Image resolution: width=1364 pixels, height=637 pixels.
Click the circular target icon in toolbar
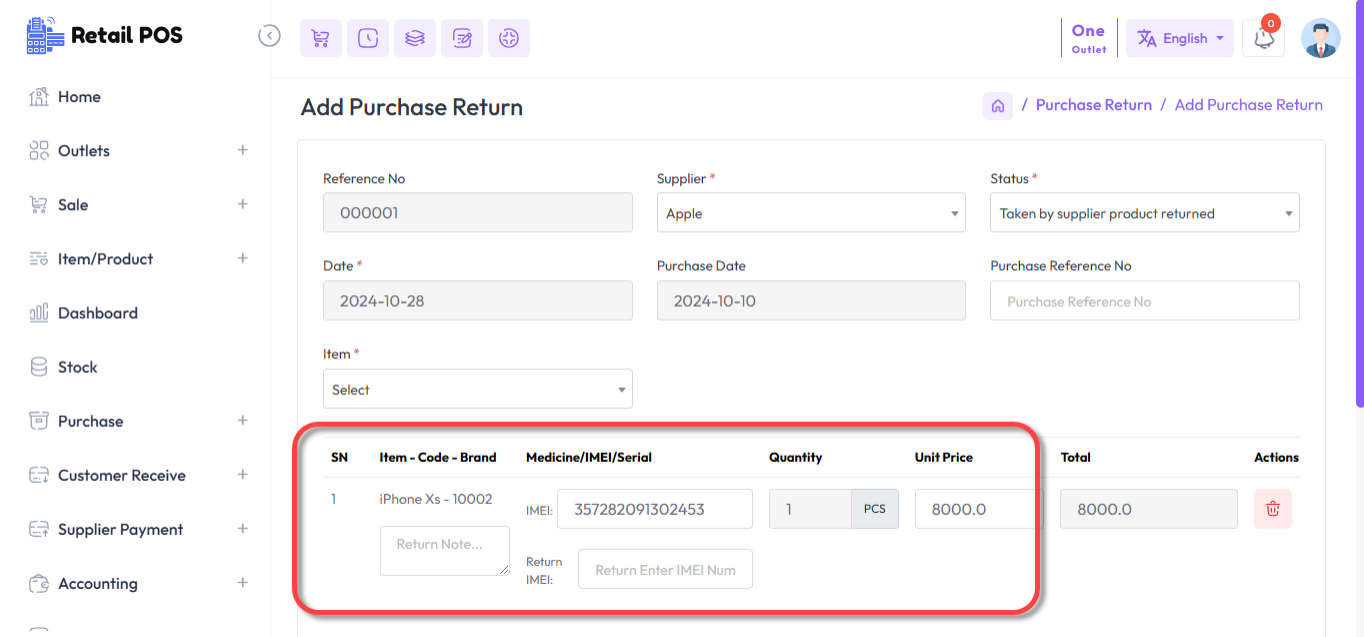(x=508, y=37)
